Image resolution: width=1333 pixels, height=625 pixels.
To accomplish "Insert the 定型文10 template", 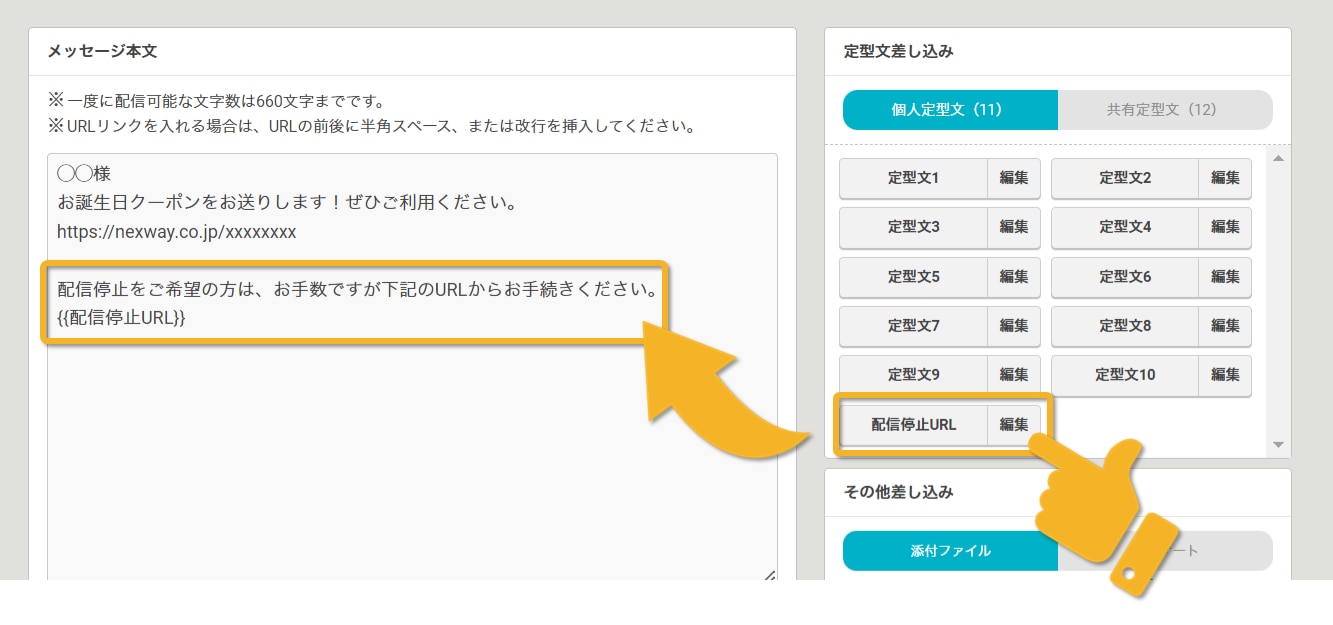I will (1125, 375).
